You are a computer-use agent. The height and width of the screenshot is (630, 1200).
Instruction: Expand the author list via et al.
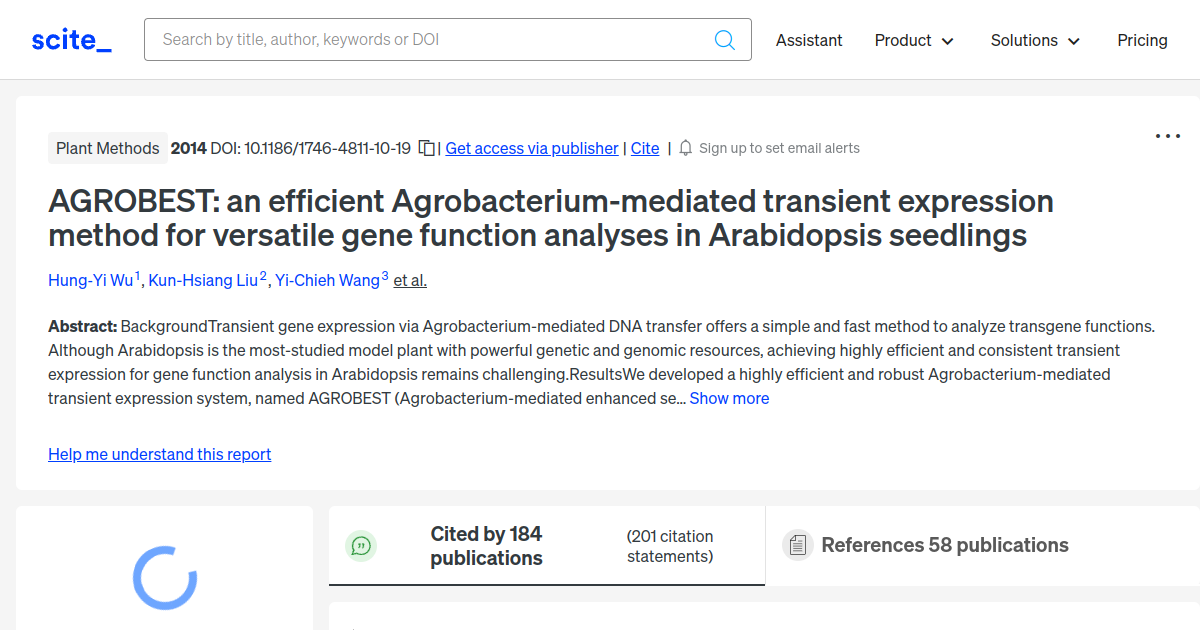[410, 280]
